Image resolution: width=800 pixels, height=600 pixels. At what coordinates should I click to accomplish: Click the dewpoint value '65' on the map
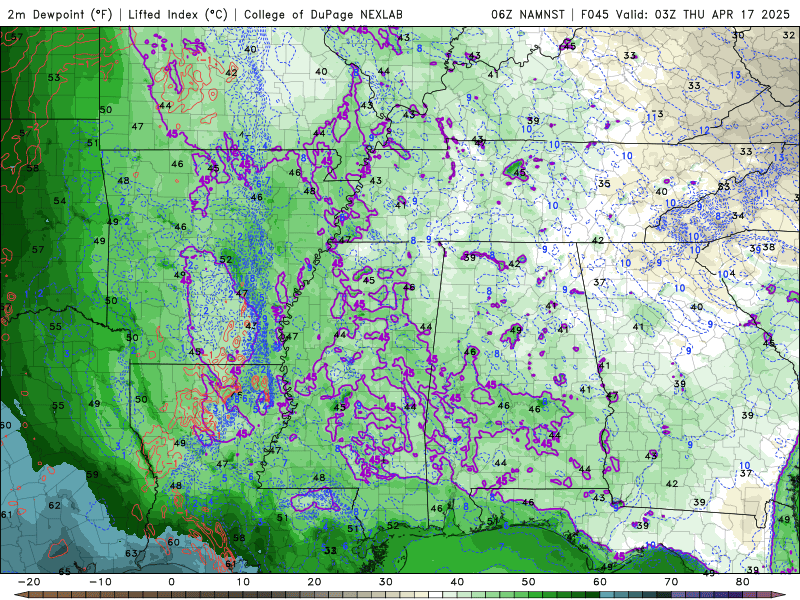point(65,571)
